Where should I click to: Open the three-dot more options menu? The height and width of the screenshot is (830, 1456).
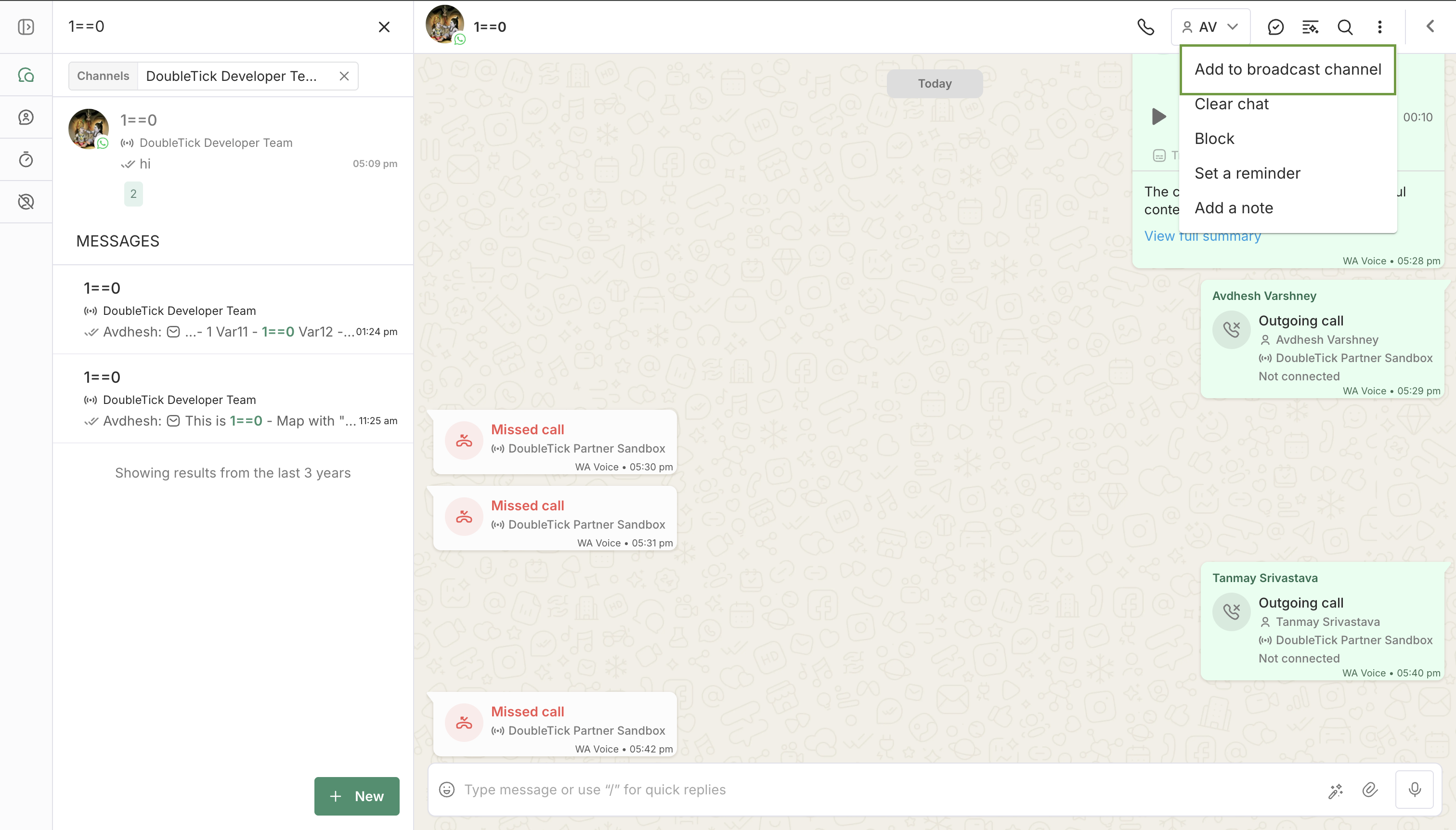(1379, 27)
